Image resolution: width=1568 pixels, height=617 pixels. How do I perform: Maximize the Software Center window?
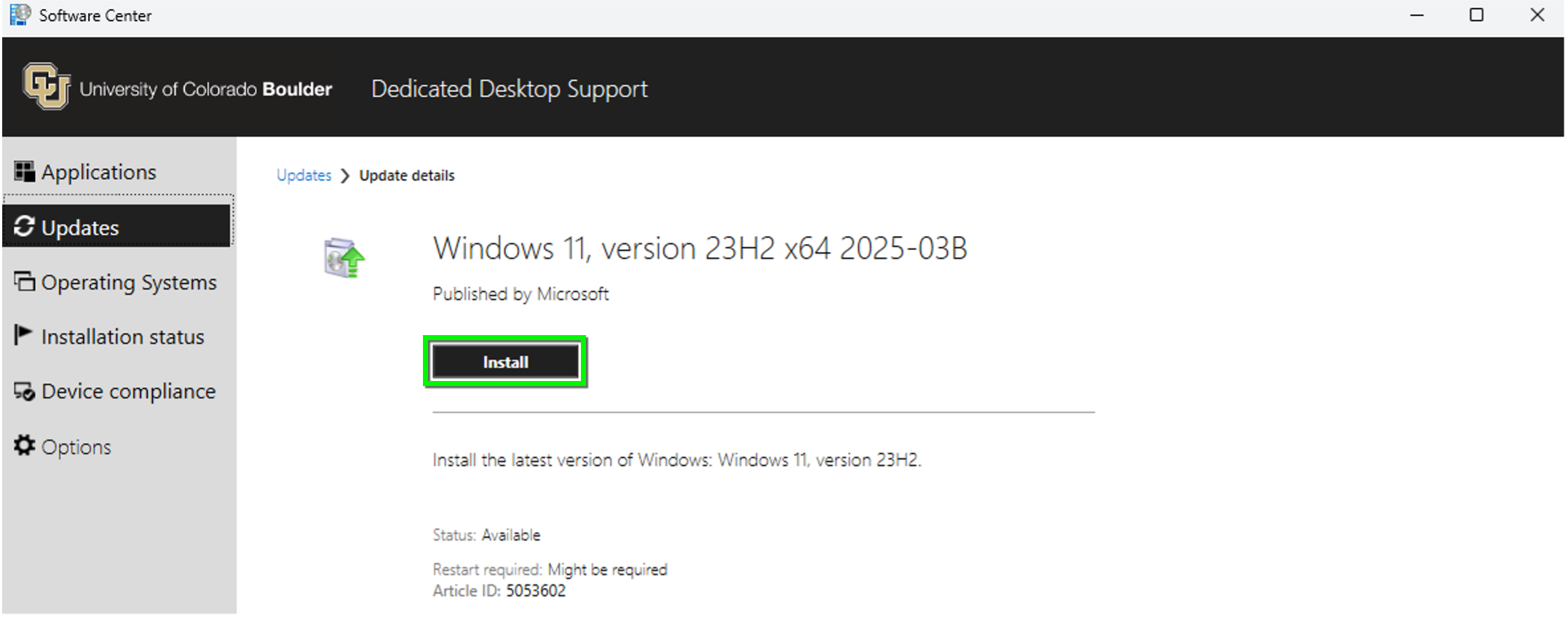coord(1476,15)
